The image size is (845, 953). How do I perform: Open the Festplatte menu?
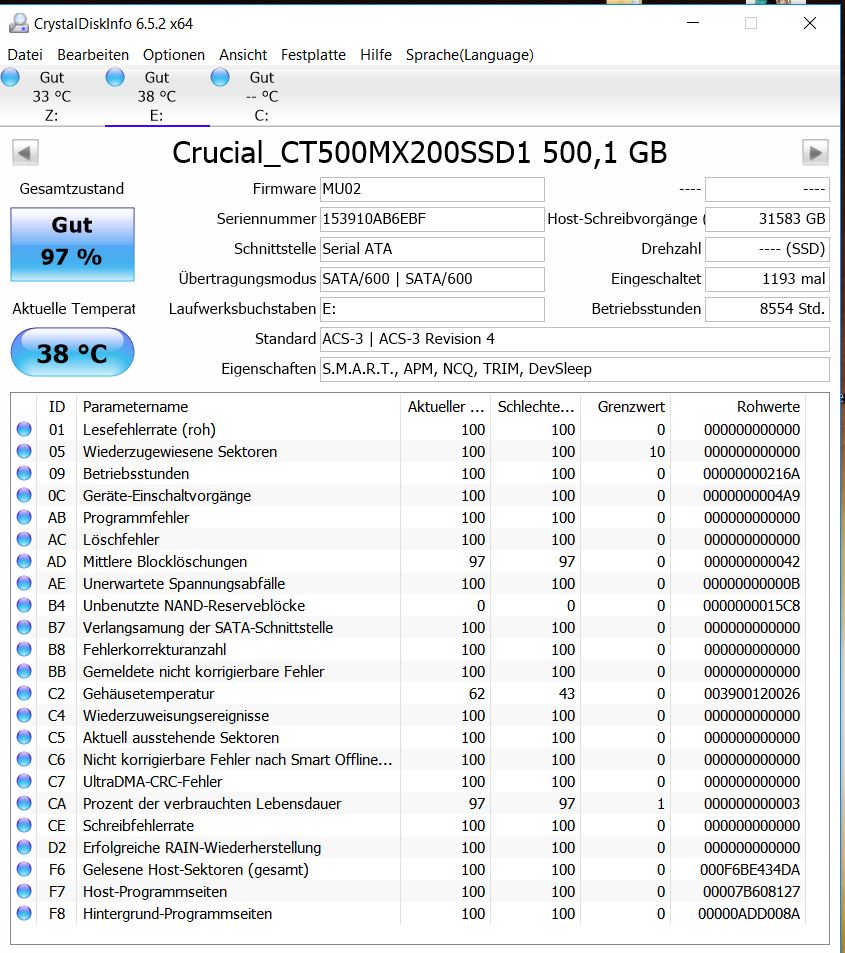tap(313, 55)
